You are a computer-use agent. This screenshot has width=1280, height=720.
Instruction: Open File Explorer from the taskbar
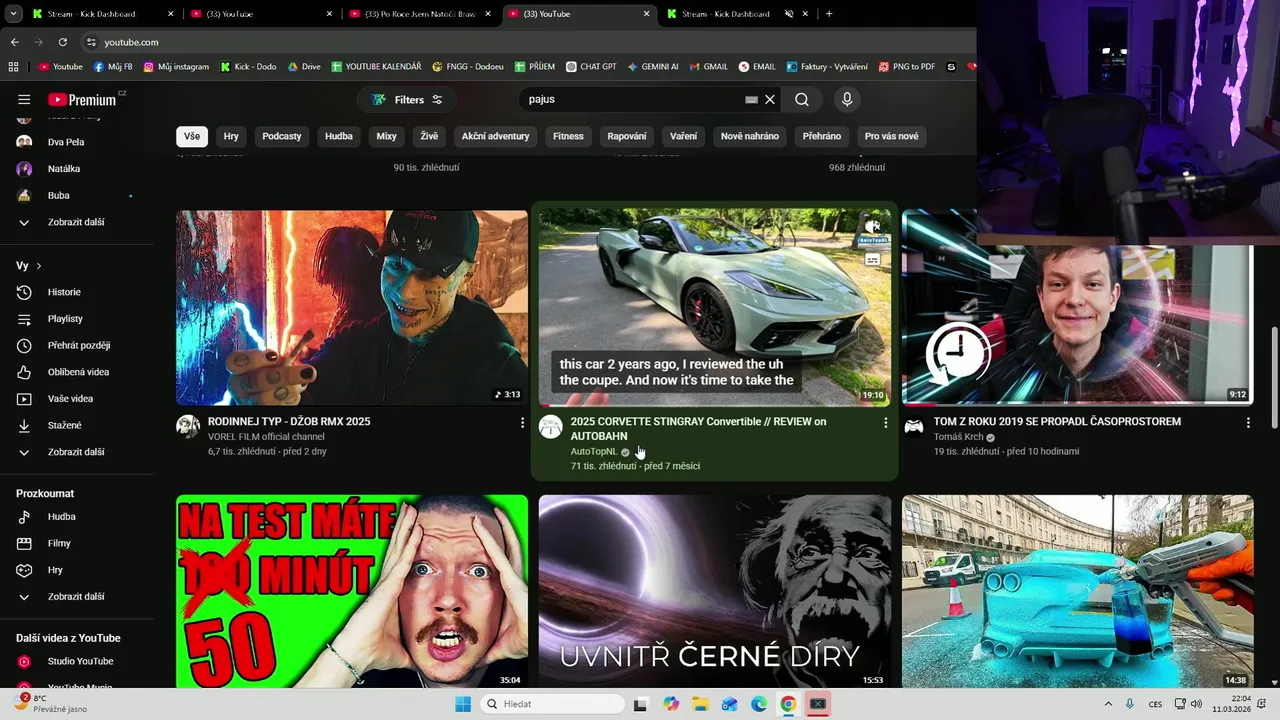tap(701, 704)
